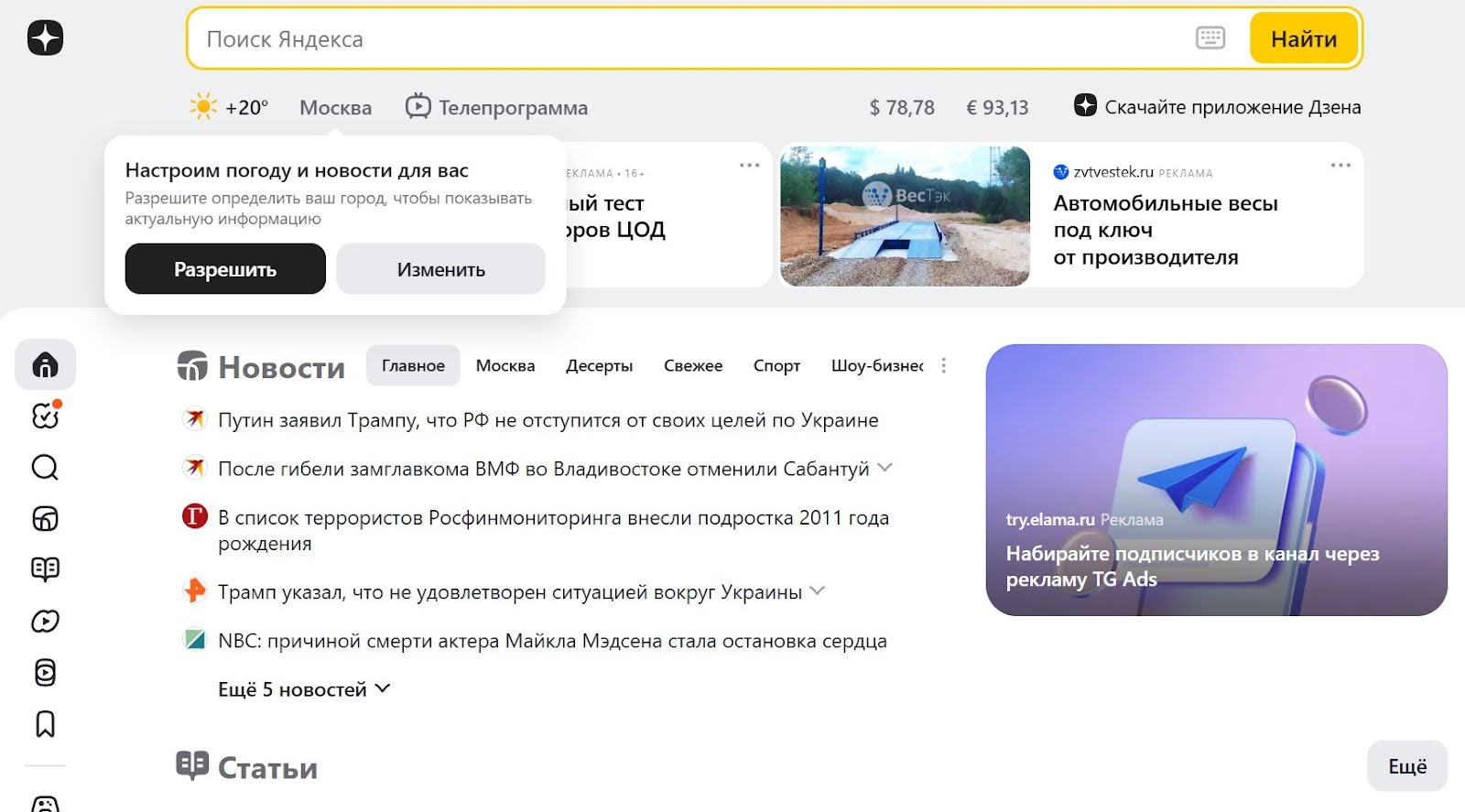Click source icon beside NBC headline
The width and height of the screenshot is (1465, 812).
194,639
